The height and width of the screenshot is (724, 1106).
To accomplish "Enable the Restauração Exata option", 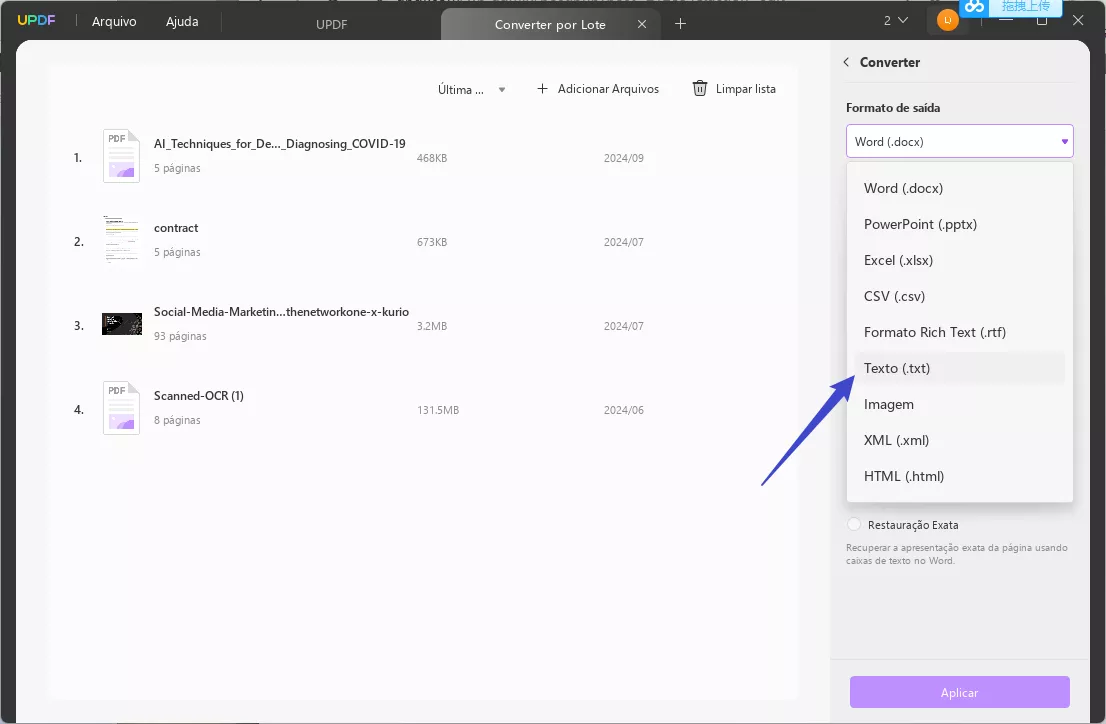I will pos(854,524).
